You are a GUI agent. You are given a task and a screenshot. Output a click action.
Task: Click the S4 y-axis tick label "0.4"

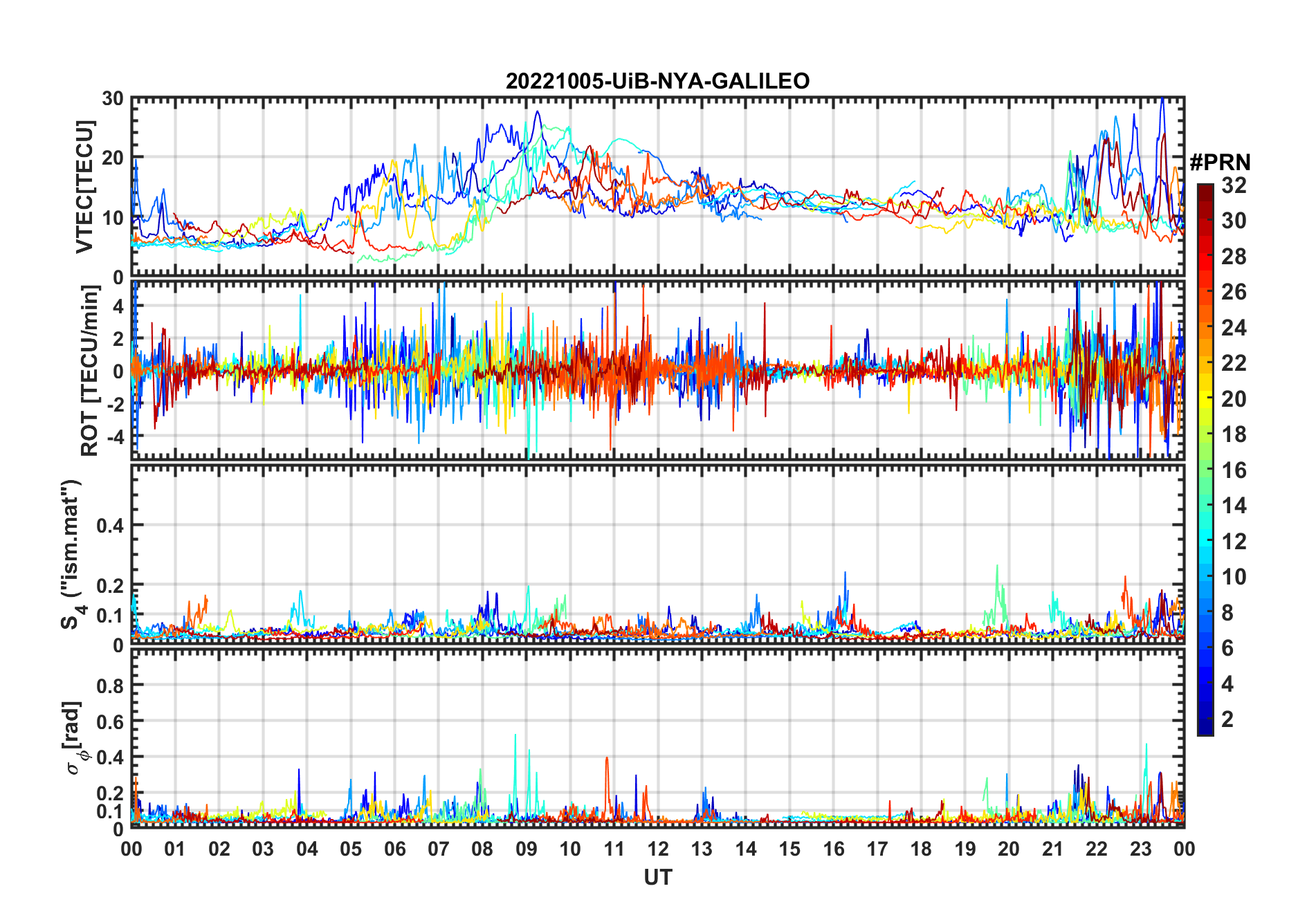point(111,525)
